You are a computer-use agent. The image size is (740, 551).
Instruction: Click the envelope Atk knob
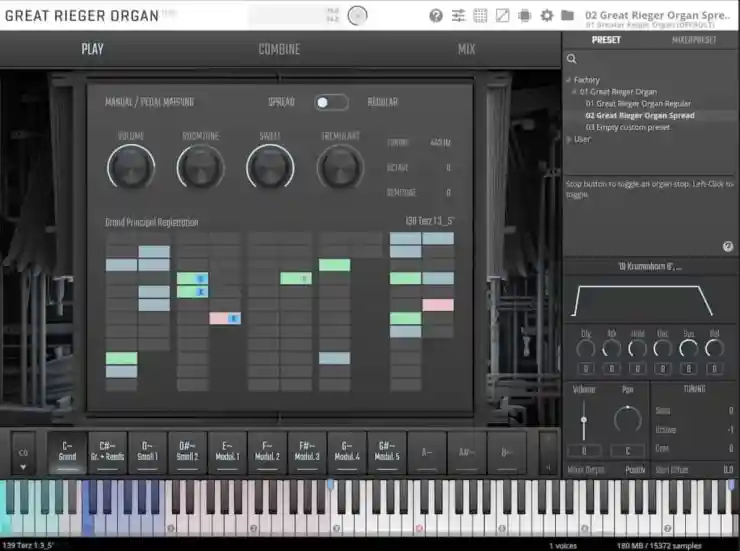[x=611, y=349]
